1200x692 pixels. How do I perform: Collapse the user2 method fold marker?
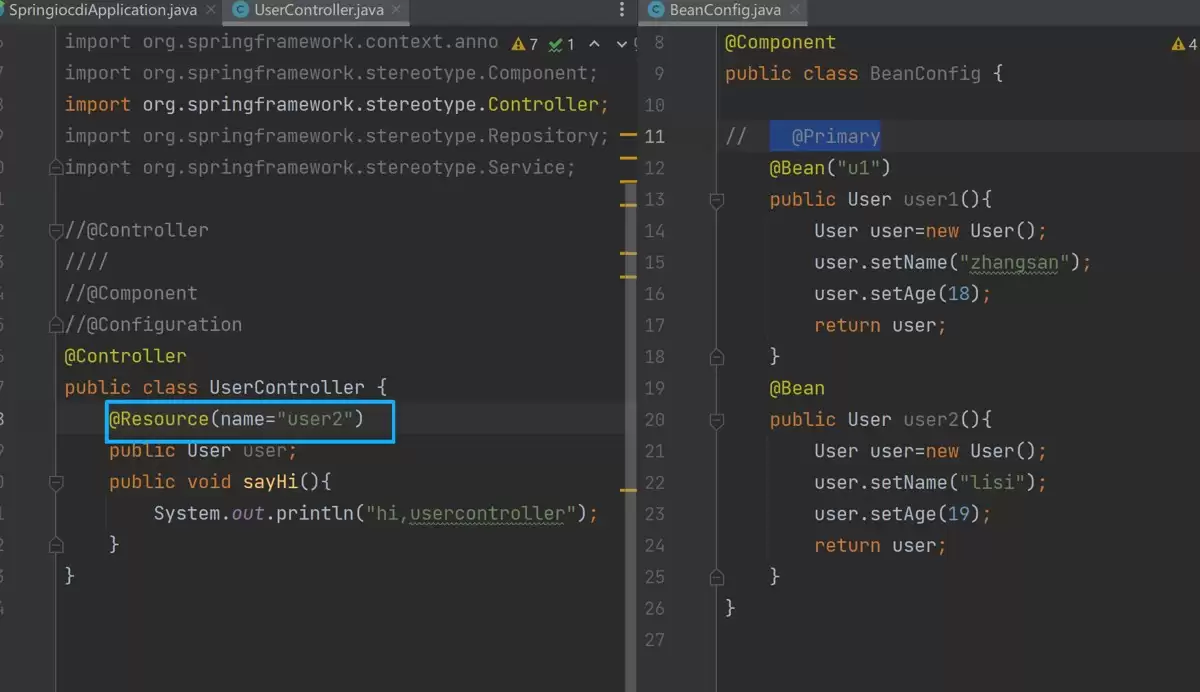point(716,420)
